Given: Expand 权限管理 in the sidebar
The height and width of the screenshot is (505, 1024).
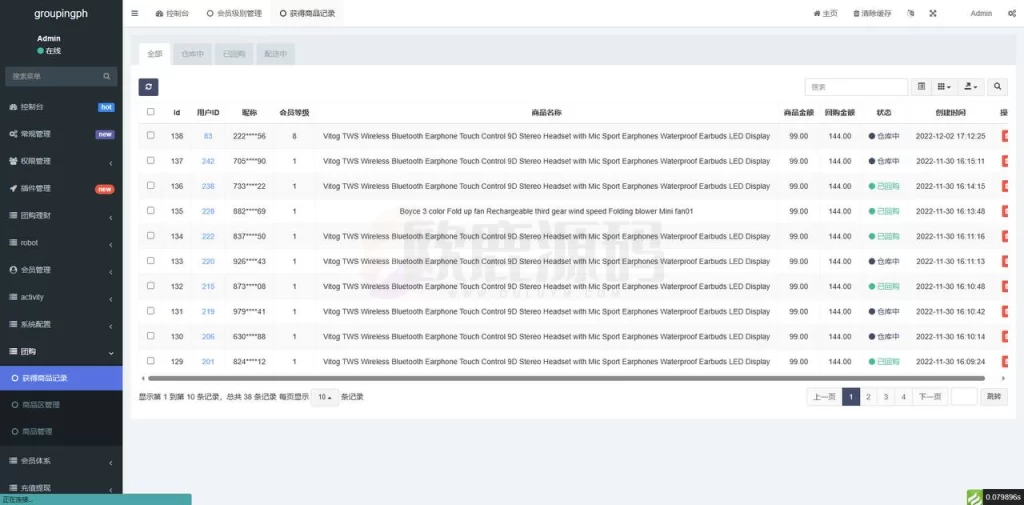Looking at the screenshot, I should click(61, 161).
